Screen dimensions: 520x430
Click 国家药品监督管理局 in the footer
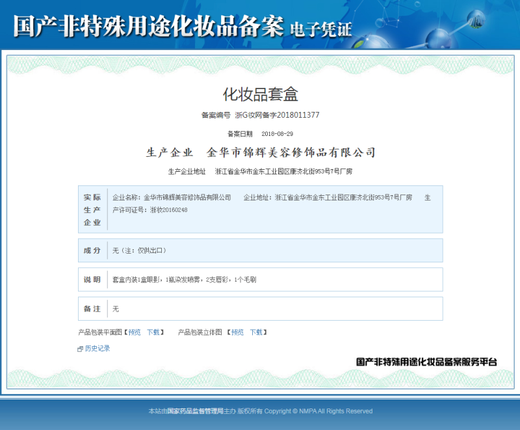tap(195, 411)
